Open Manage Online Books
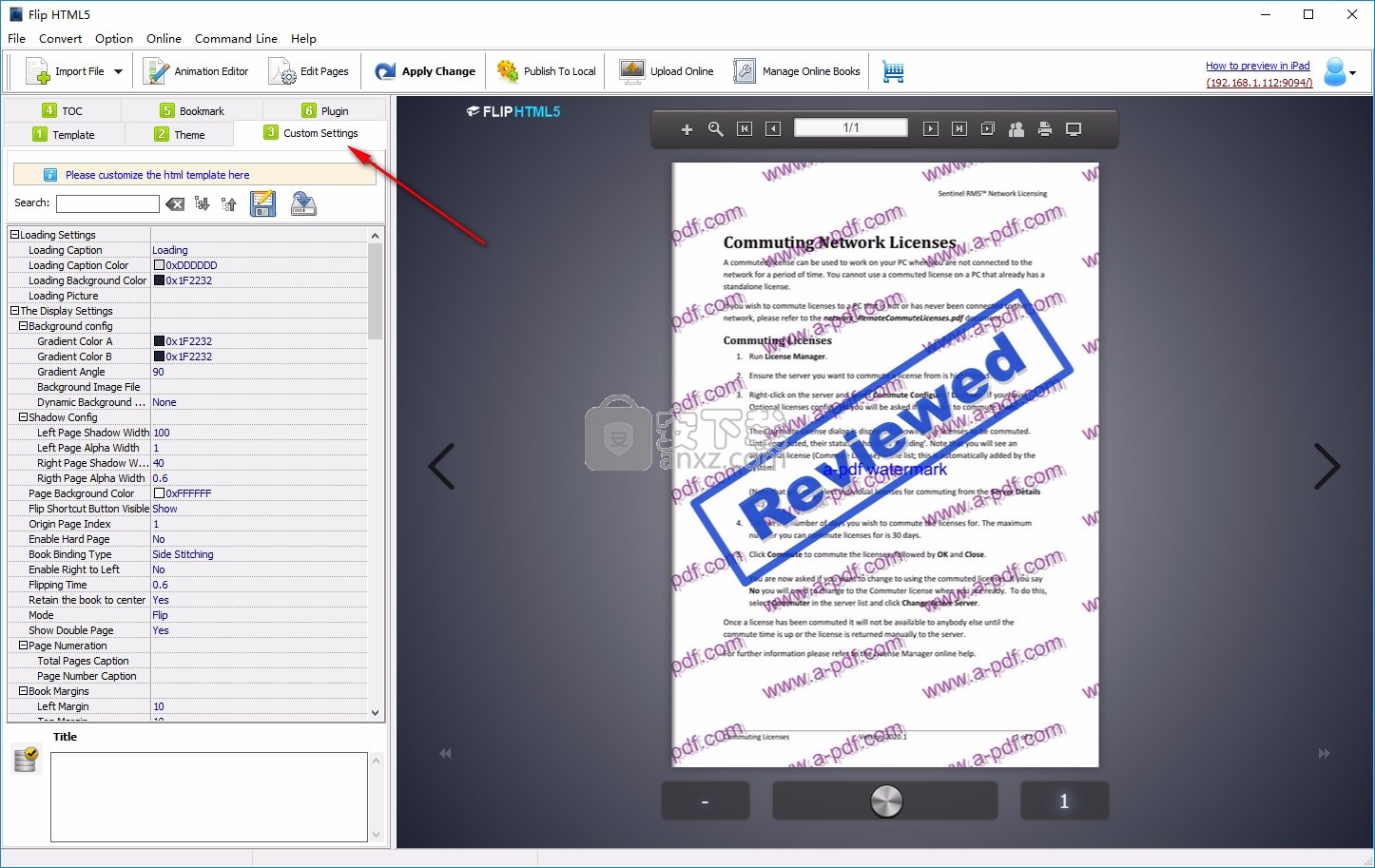Screen dimensions: 1375x868 tap(796, 71)
